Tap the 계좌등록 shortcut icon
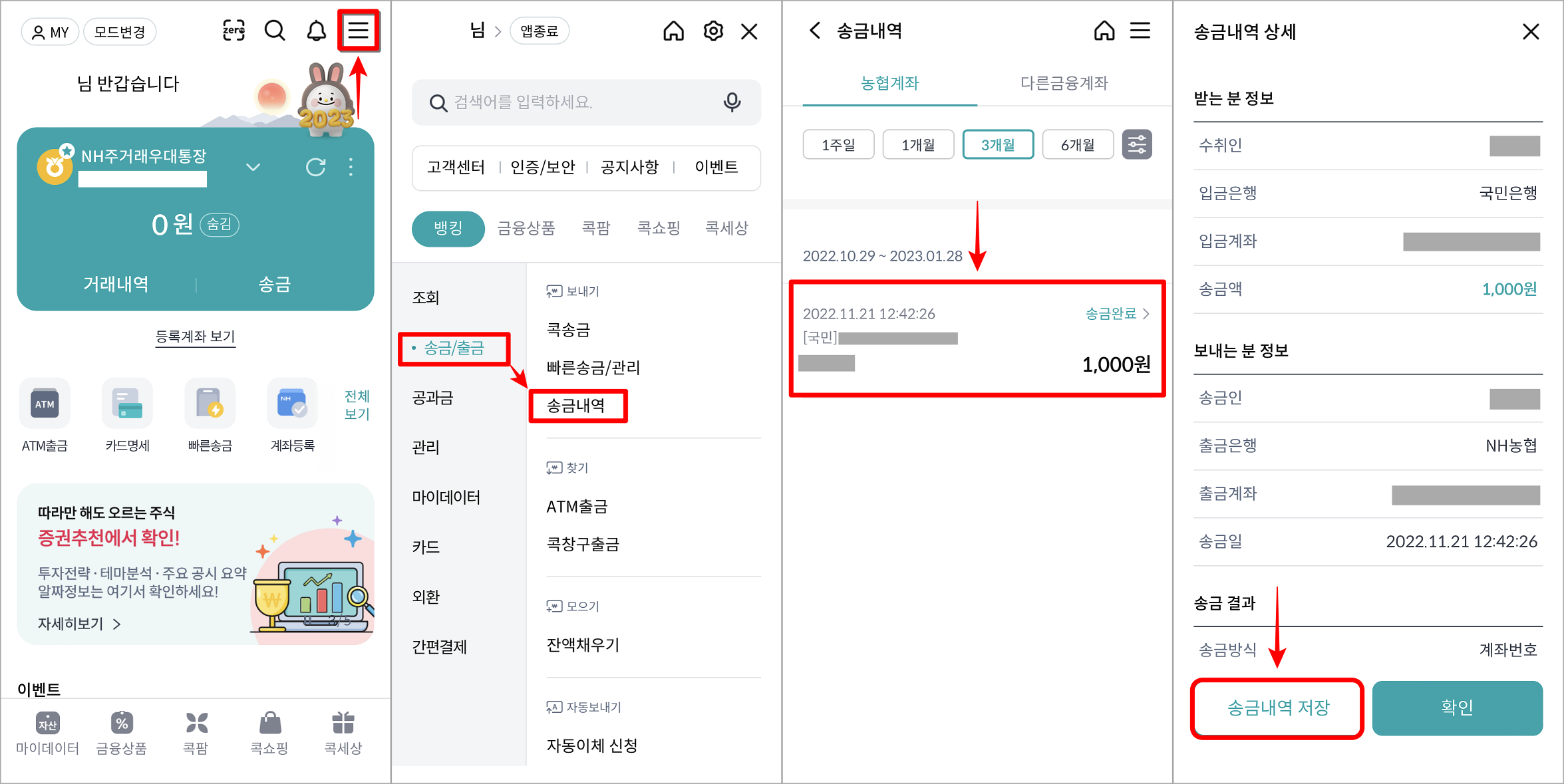This screenshot has height=784, width=1564. pyautogui.click(x=291, y=404)
